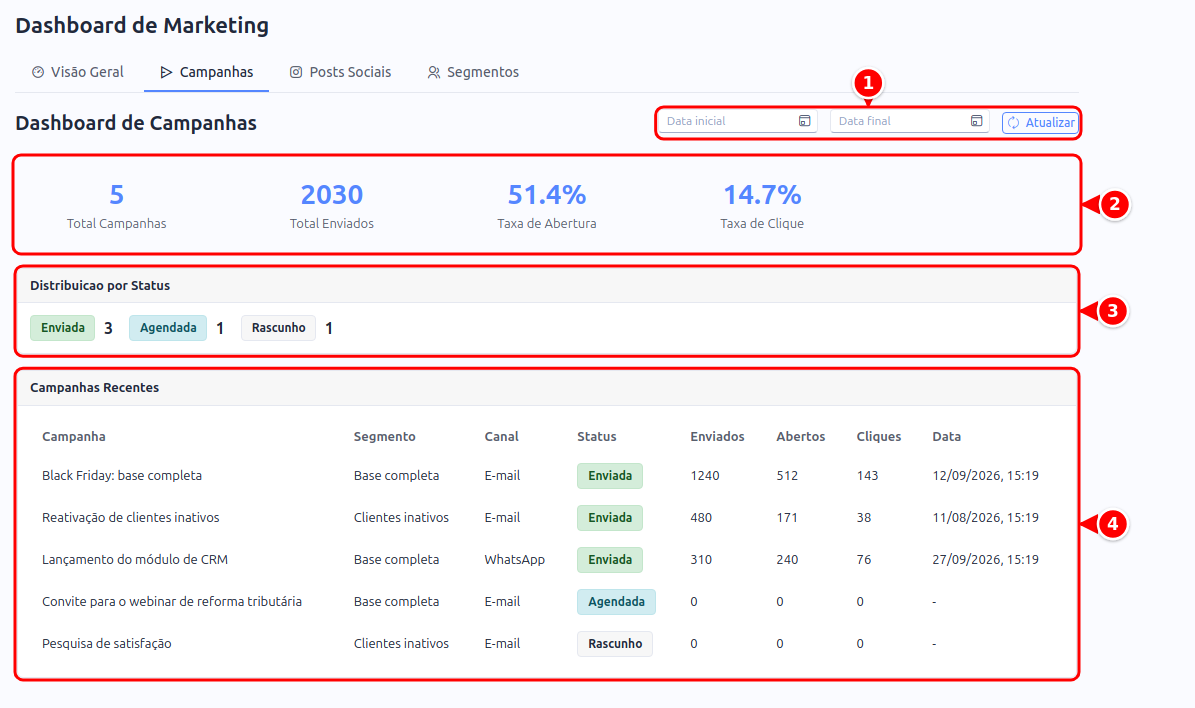Click the date 27/09/2026, 15:19
Image resolution: width=1195 pixels, height=708 pixels.
pos(985,559)
